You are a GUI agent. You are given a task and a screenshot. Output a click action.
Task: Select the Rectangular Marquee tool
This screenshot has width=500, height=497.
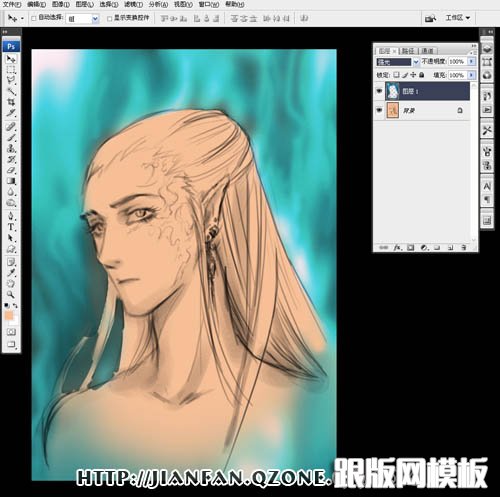(x=11, y=70)
